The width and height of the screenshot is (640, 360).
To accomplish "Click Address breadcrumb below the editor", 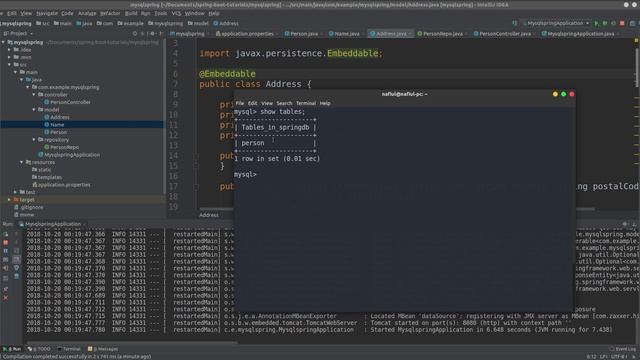I will coord(209,215).
